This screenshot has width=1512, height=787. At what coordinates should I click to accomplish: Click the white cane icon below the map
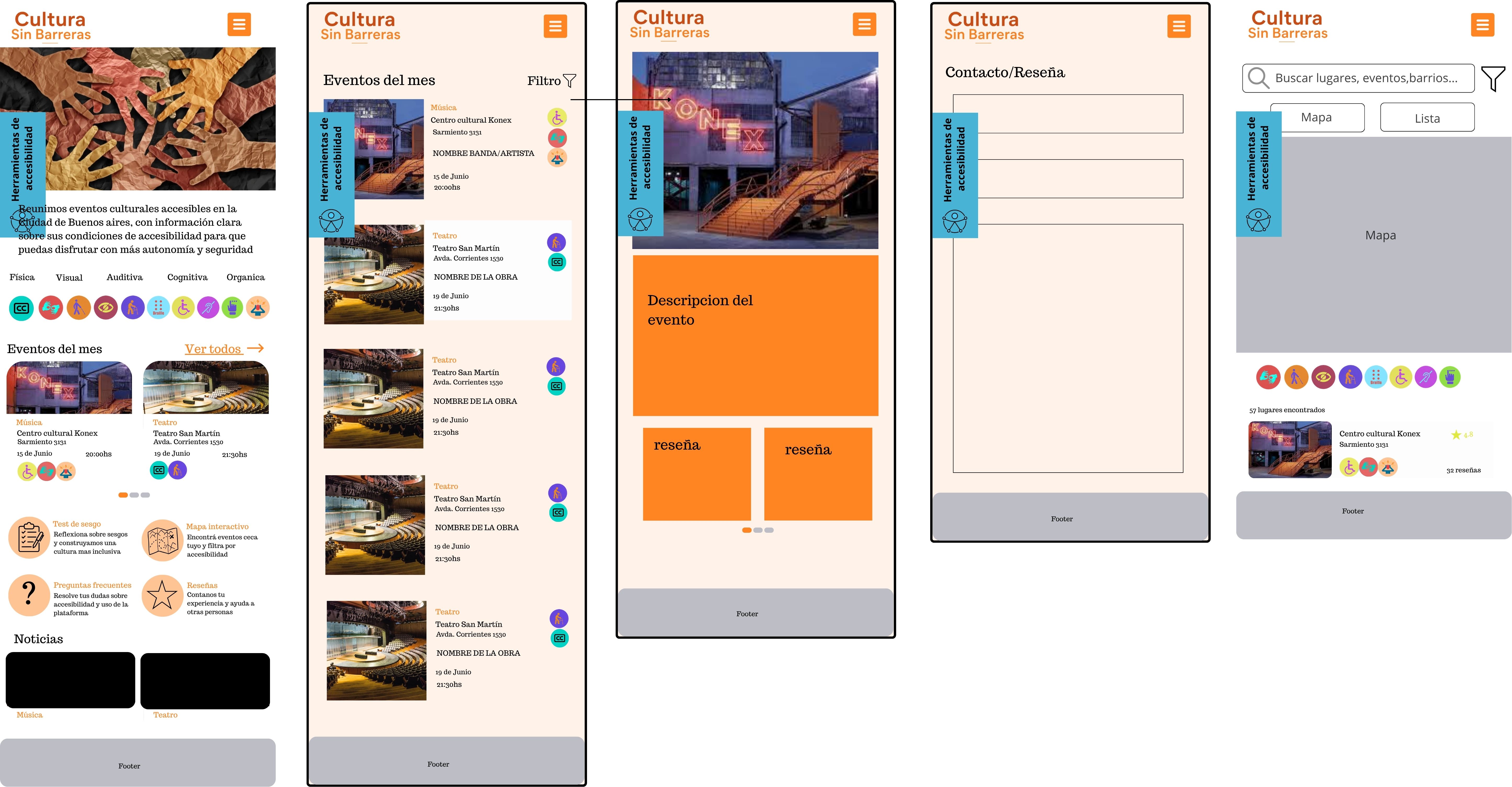pos(1295,377)
